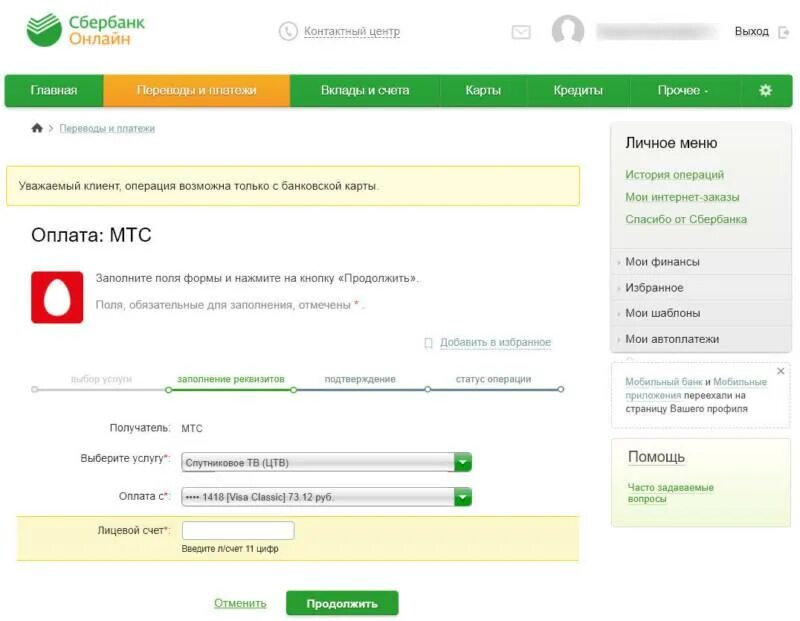Go to the Карты tab
The height and width of the screenshot is (621, 800).
click(483, 90)
